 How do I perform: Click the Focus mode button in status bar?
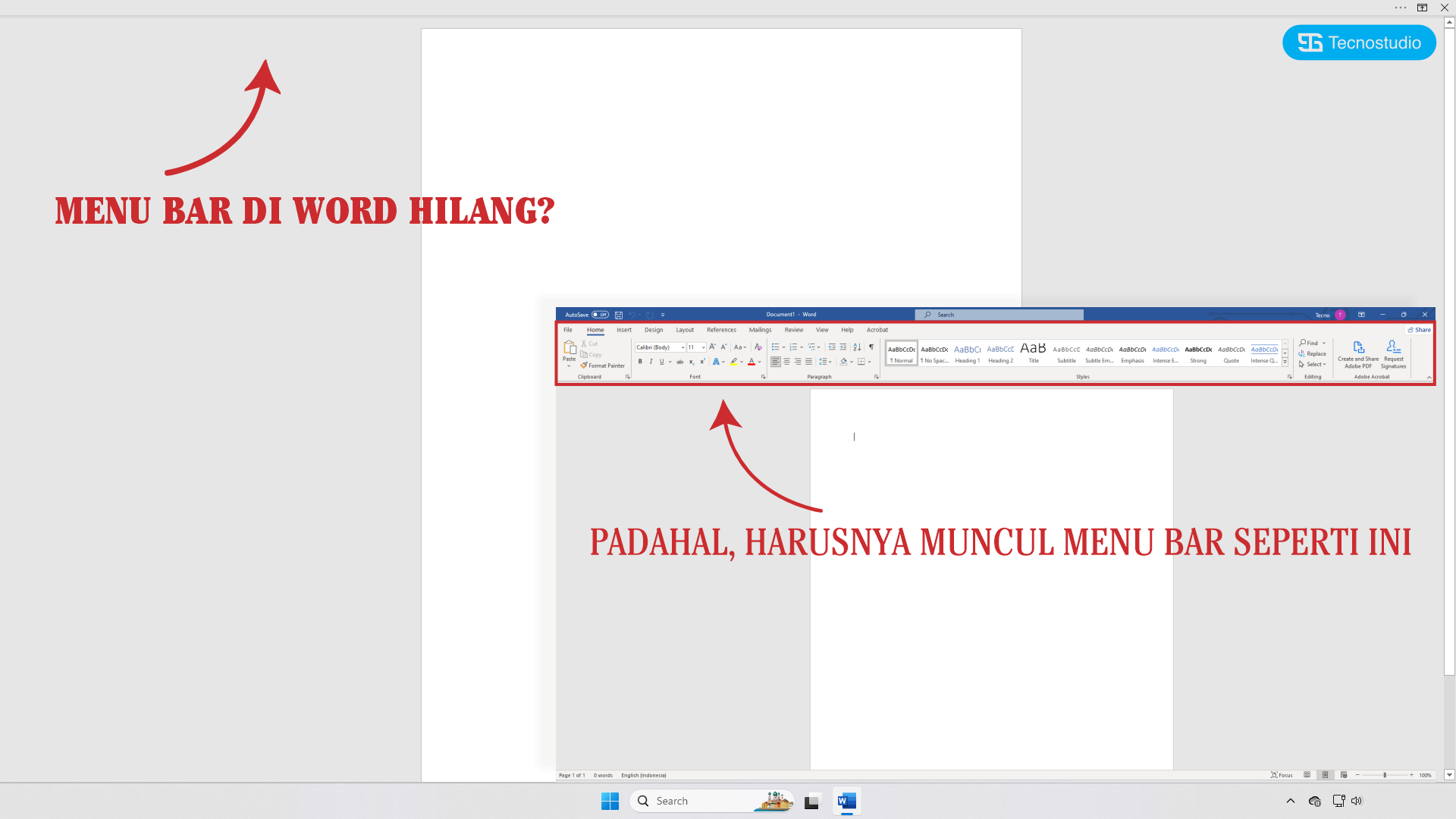[x=1282, y=775]
